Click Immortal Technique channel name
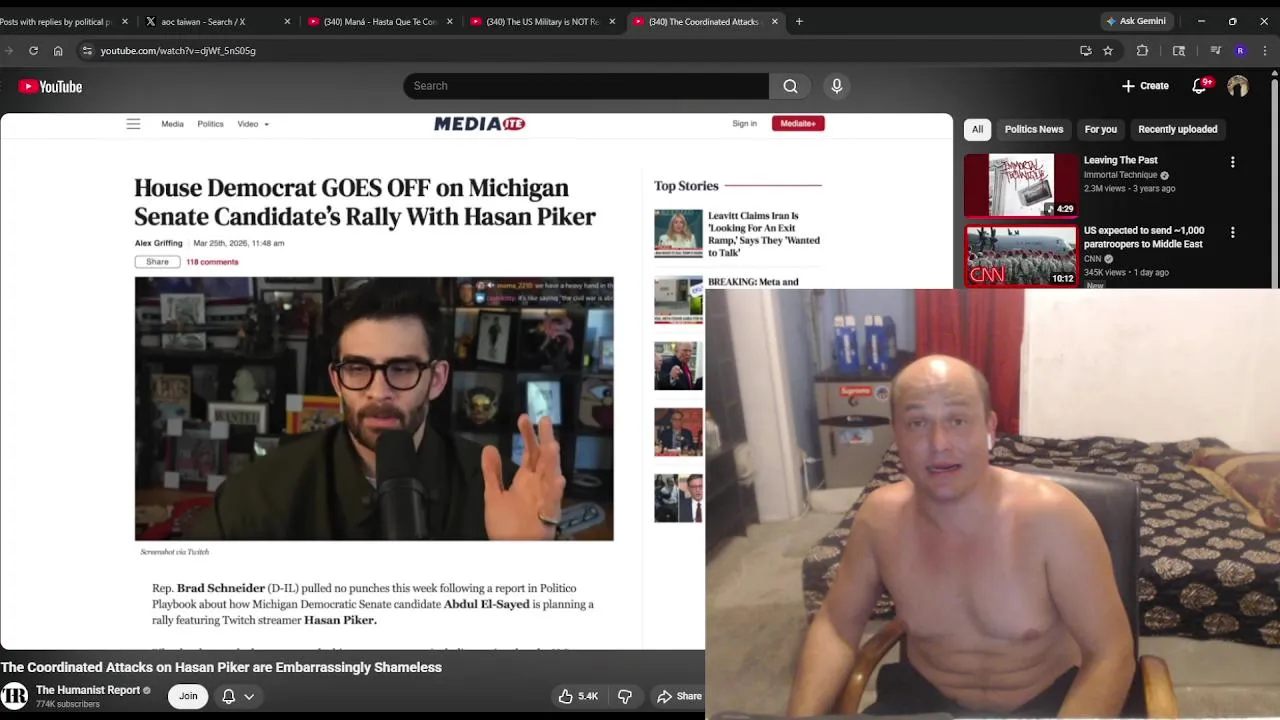1280x720 pixels. pos(1120,175)
